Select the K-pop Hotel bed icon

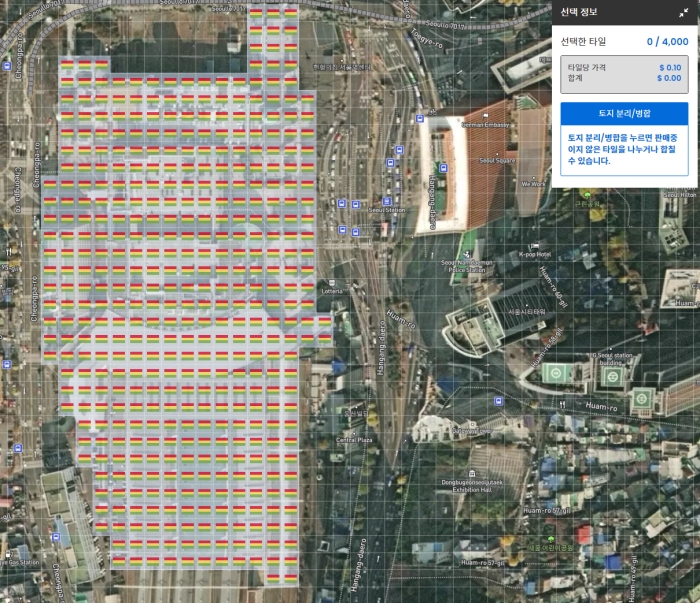coord(537,246)
